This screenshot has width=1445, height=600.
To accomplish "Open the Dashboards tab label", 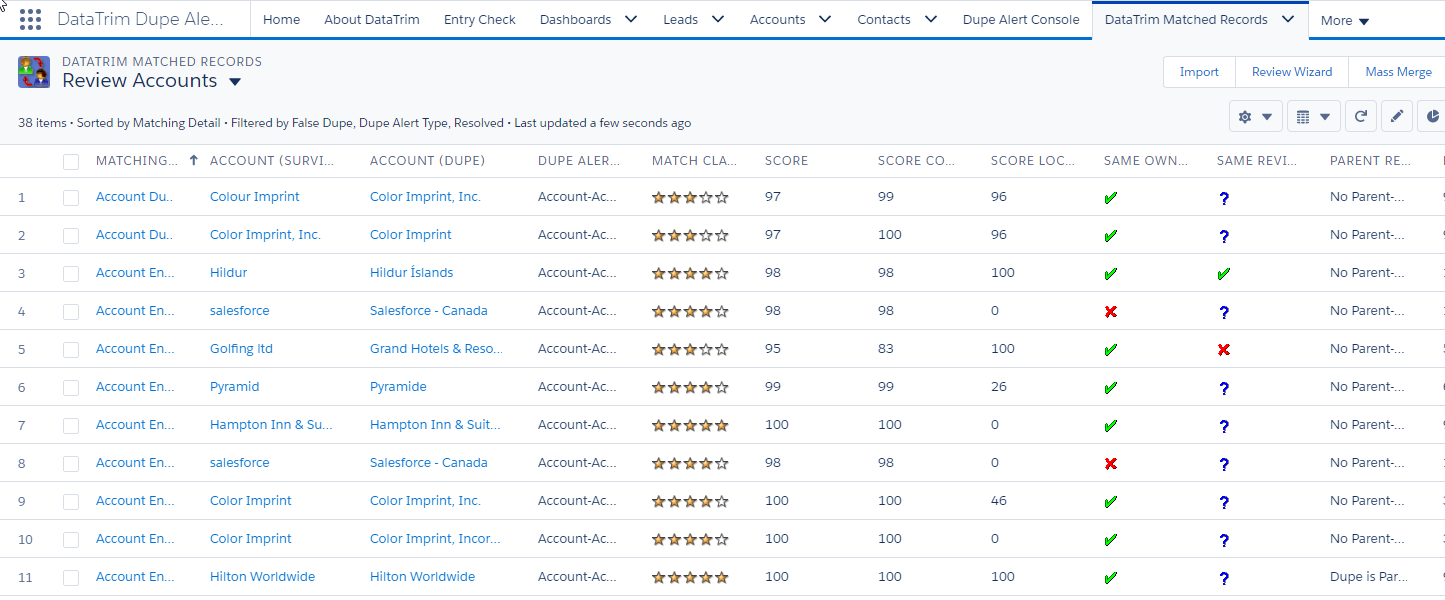I will point(575,19).
